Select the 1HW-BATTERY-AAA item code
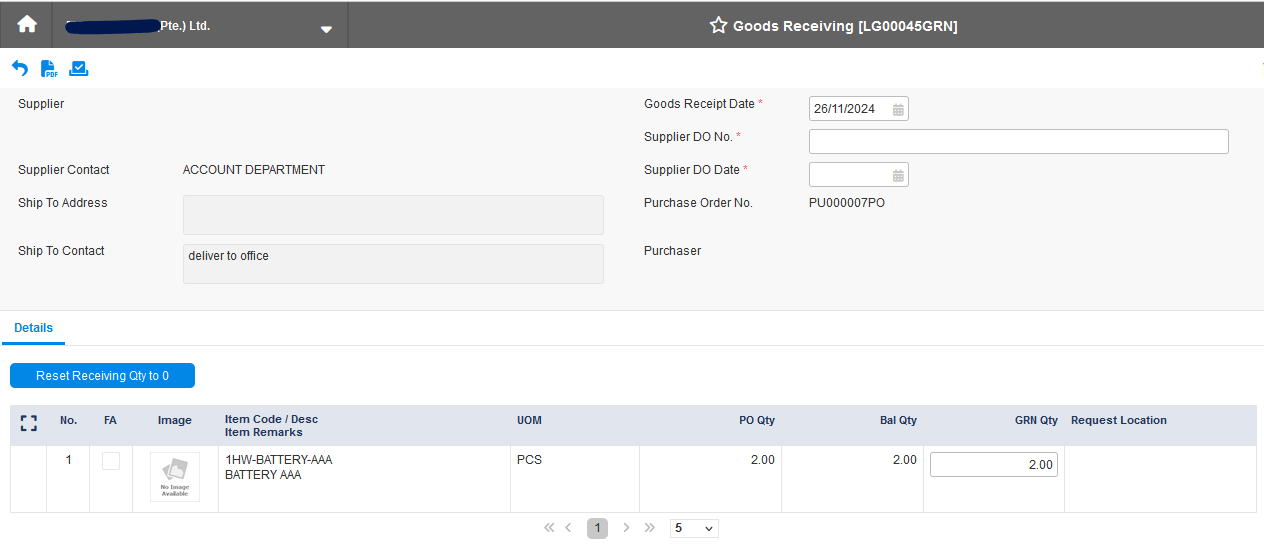 click(279, 460)
